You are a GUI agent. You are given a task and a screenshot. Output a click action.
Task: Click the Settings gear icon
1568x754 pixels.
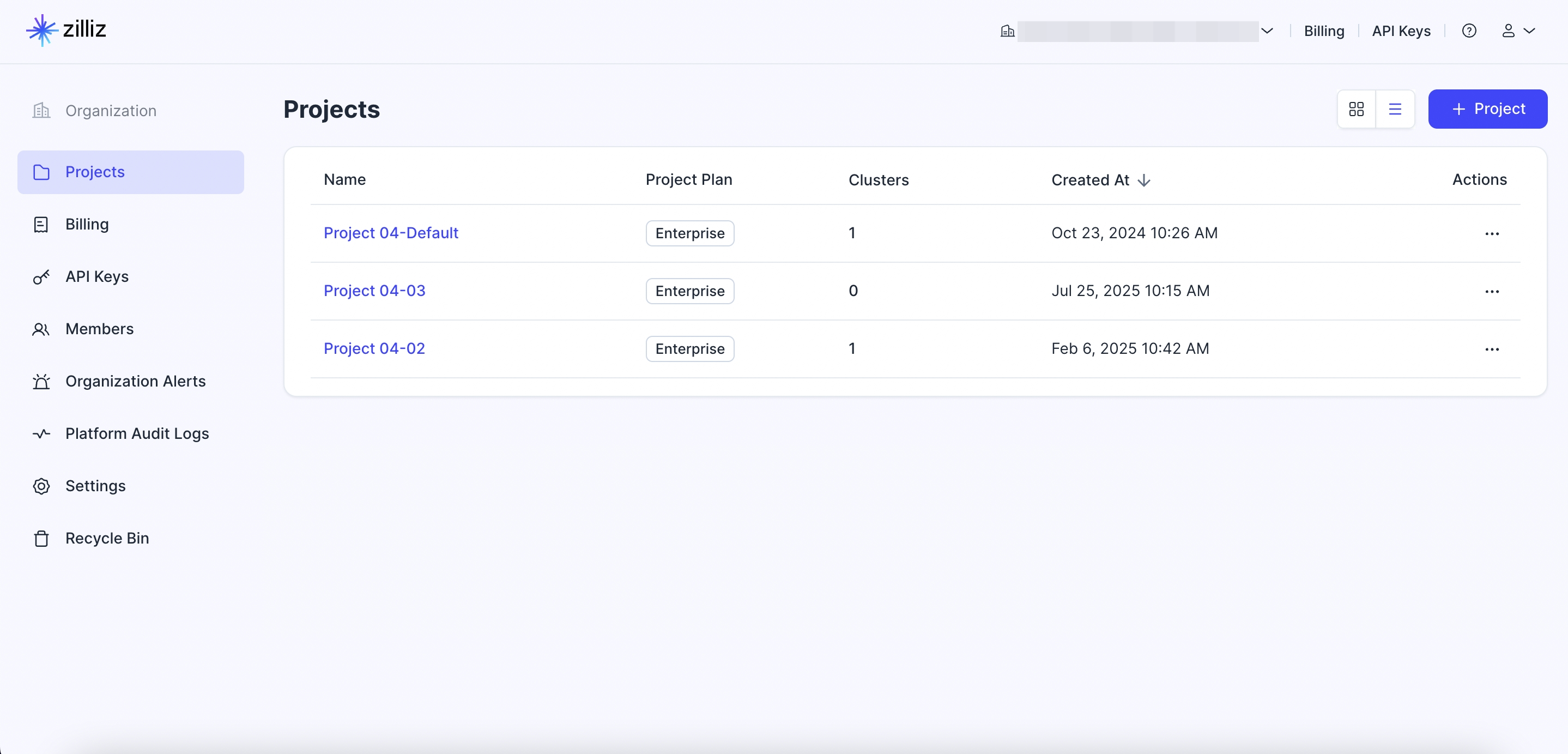coord(41,486)
